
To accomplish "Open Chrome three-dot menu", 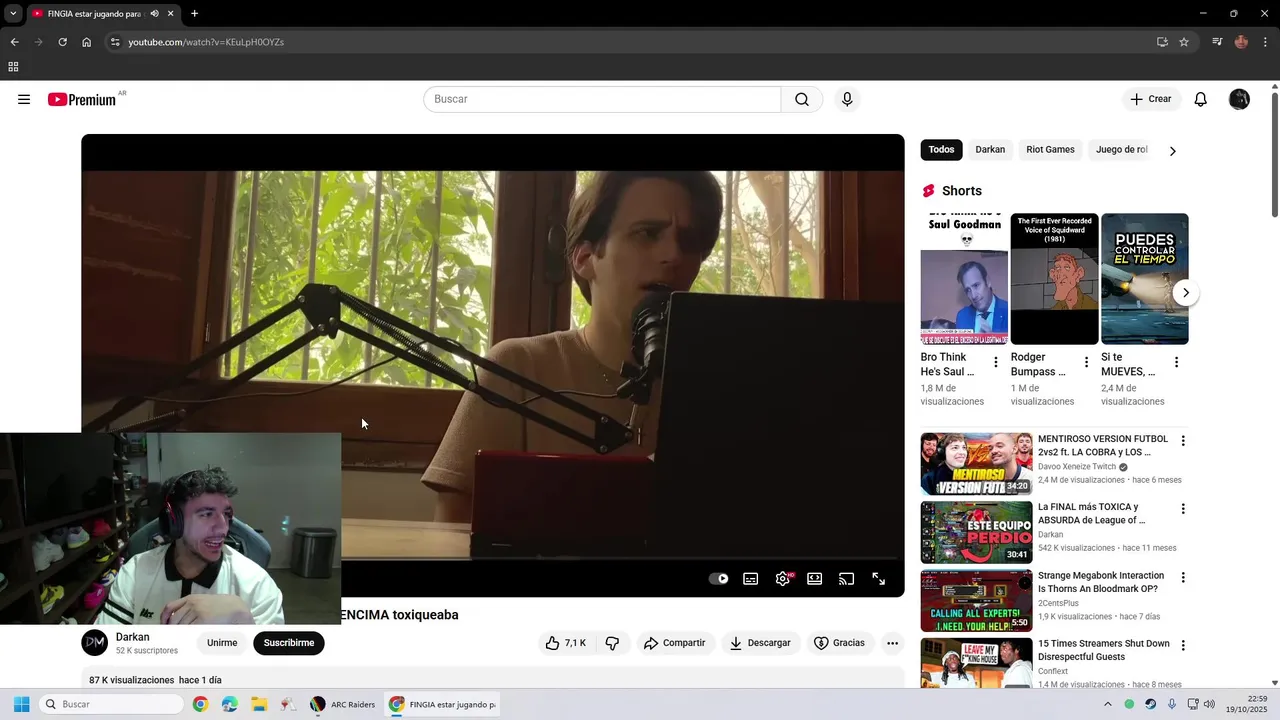I will (1265, 42).
